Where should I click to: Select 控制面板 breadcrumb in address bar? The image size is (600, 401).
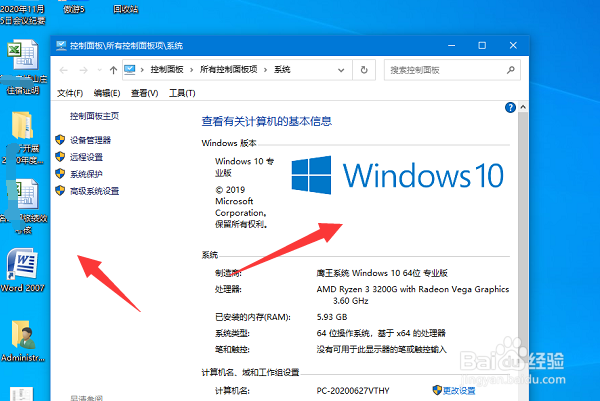167,70
